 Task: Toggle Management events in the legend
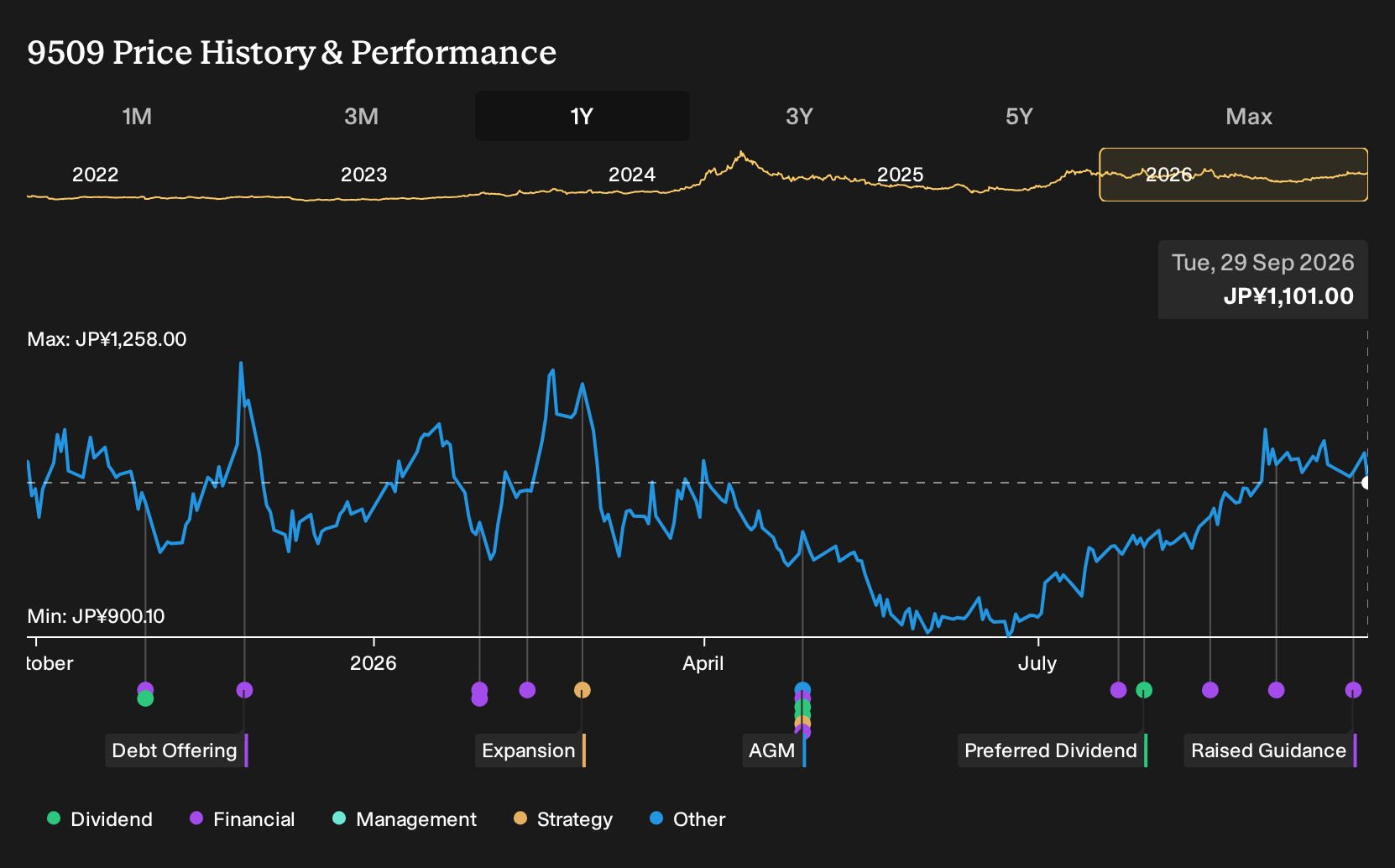click(405, 819)
